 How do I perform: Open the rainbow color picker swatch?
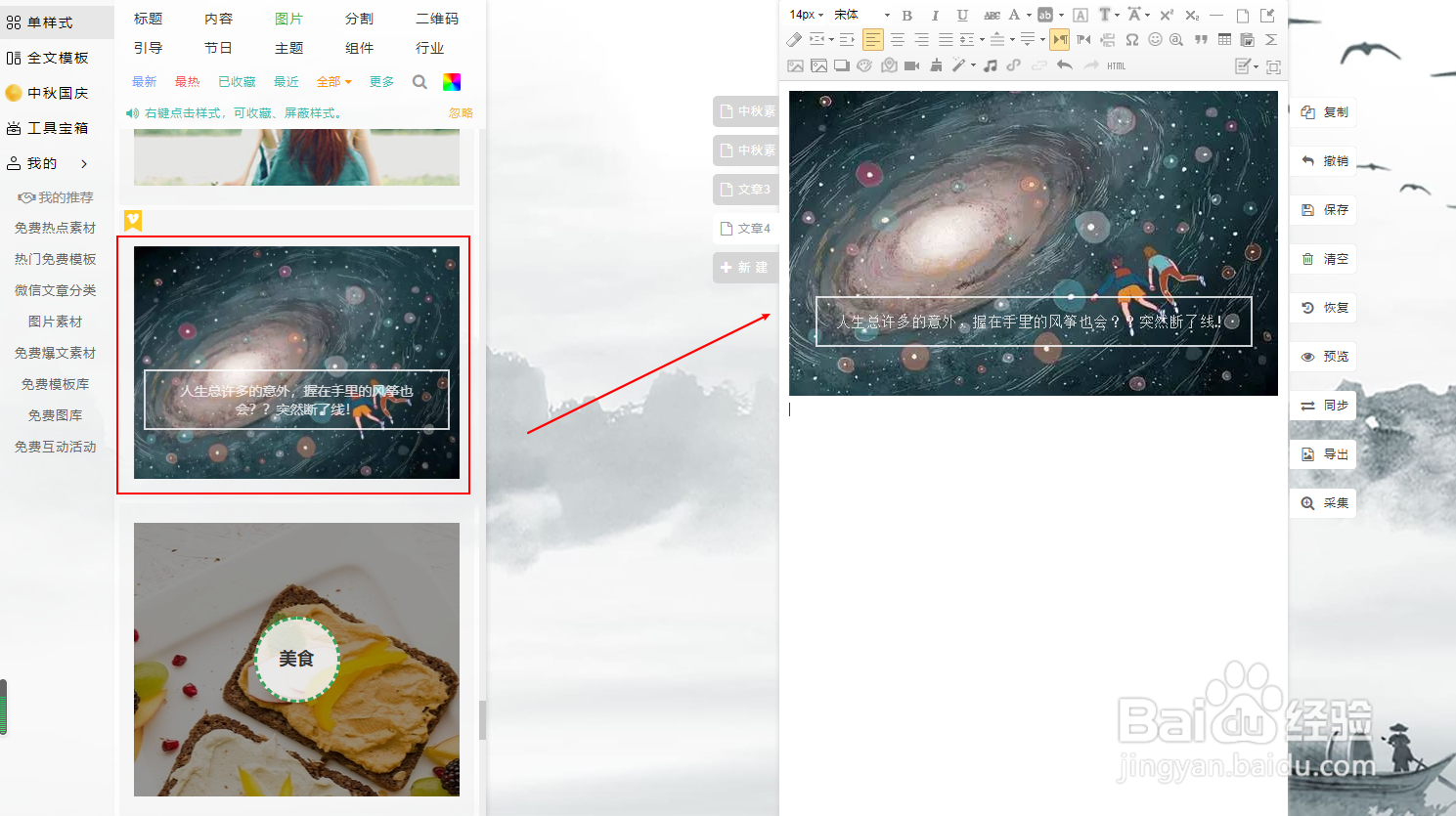[452, 82]
